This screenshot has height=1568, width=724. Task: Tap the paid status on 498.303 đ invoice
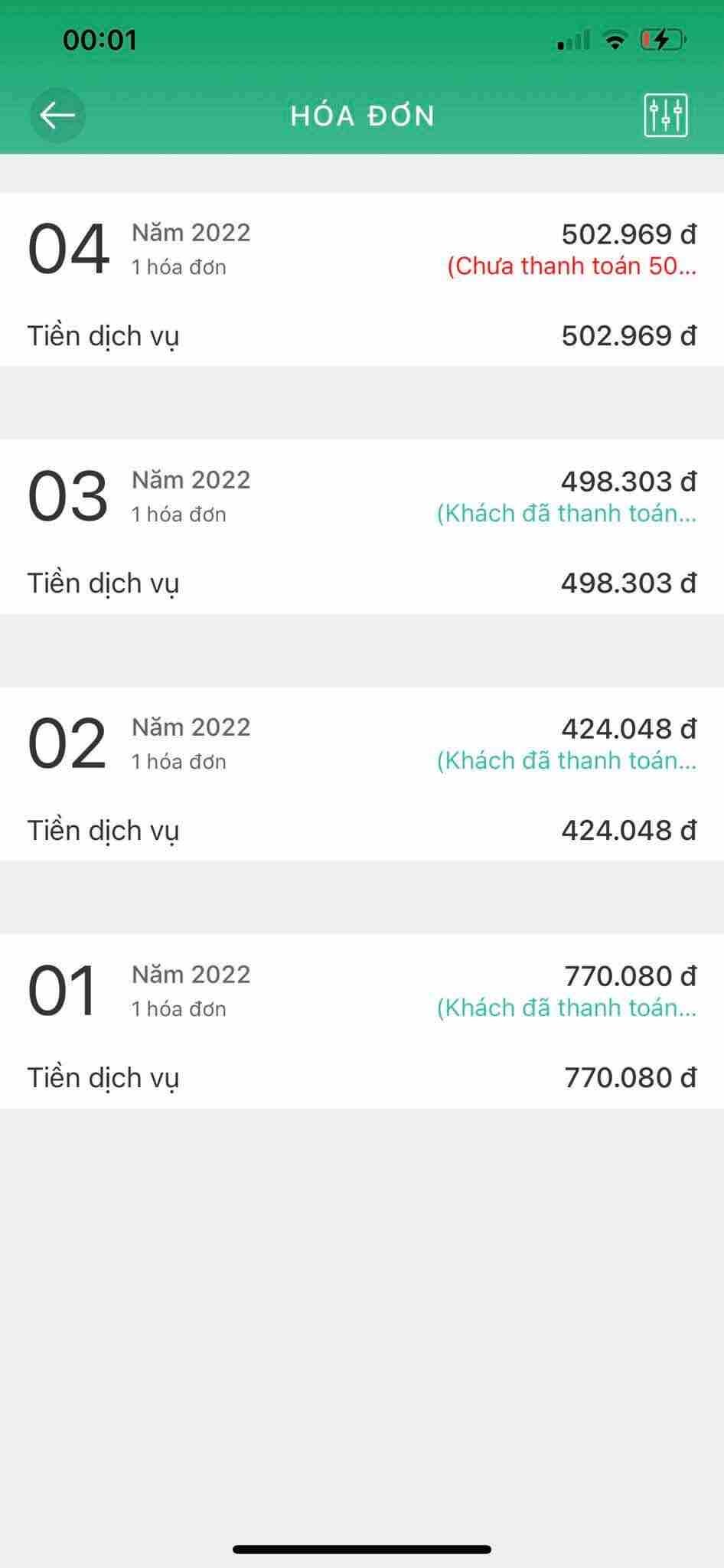566,514
